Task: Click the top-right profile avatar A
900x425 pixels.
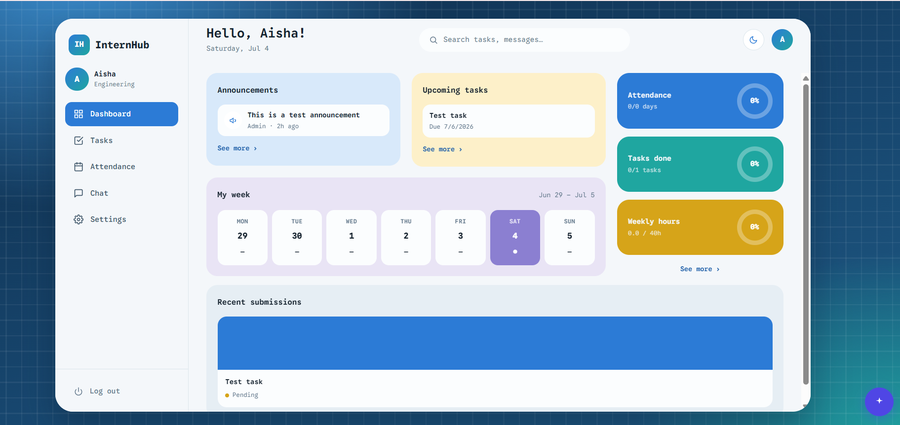Action: coord(782,40)
